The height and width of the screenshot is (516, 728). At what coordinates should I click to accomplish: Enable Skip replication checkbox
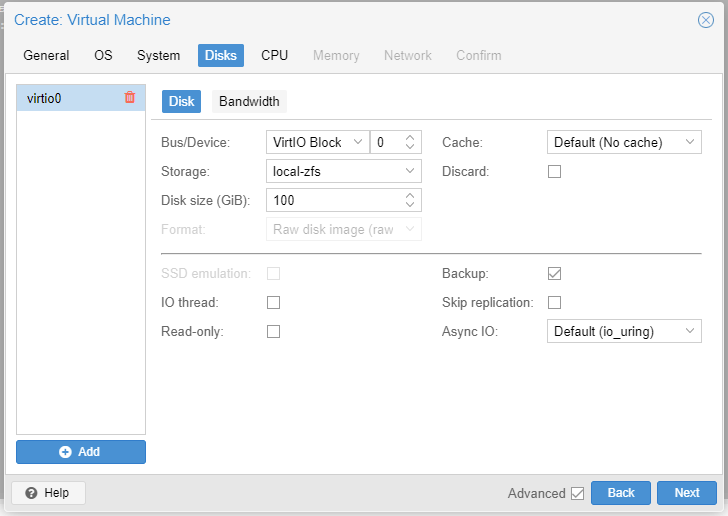coord(554,302)
